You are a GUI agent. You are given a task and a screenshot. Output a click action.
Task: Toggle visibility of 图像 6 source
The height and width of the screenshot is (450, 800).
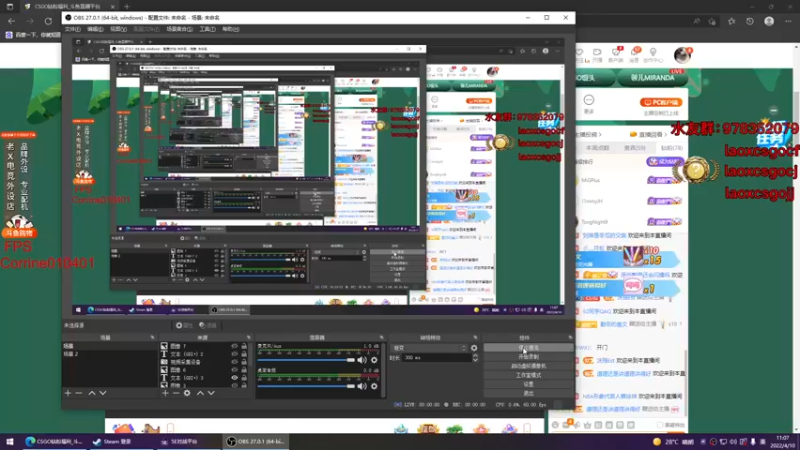point(235,369)
